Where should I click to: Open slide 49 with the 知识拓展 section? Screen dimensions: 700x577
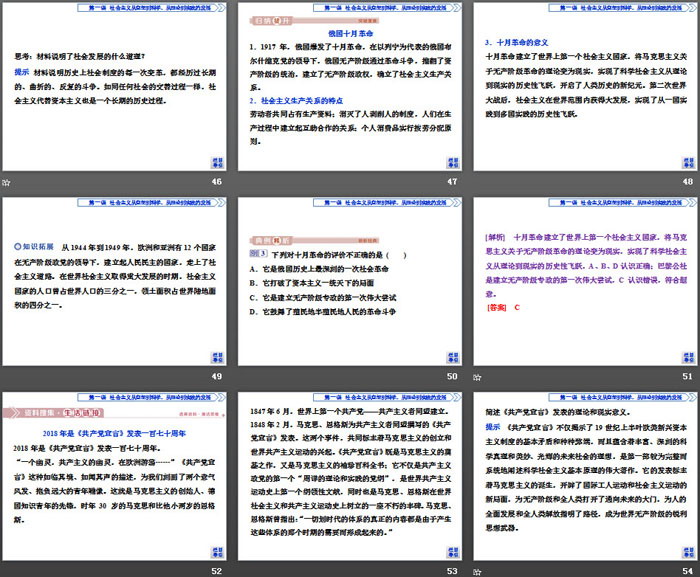(x=115, y=282)
